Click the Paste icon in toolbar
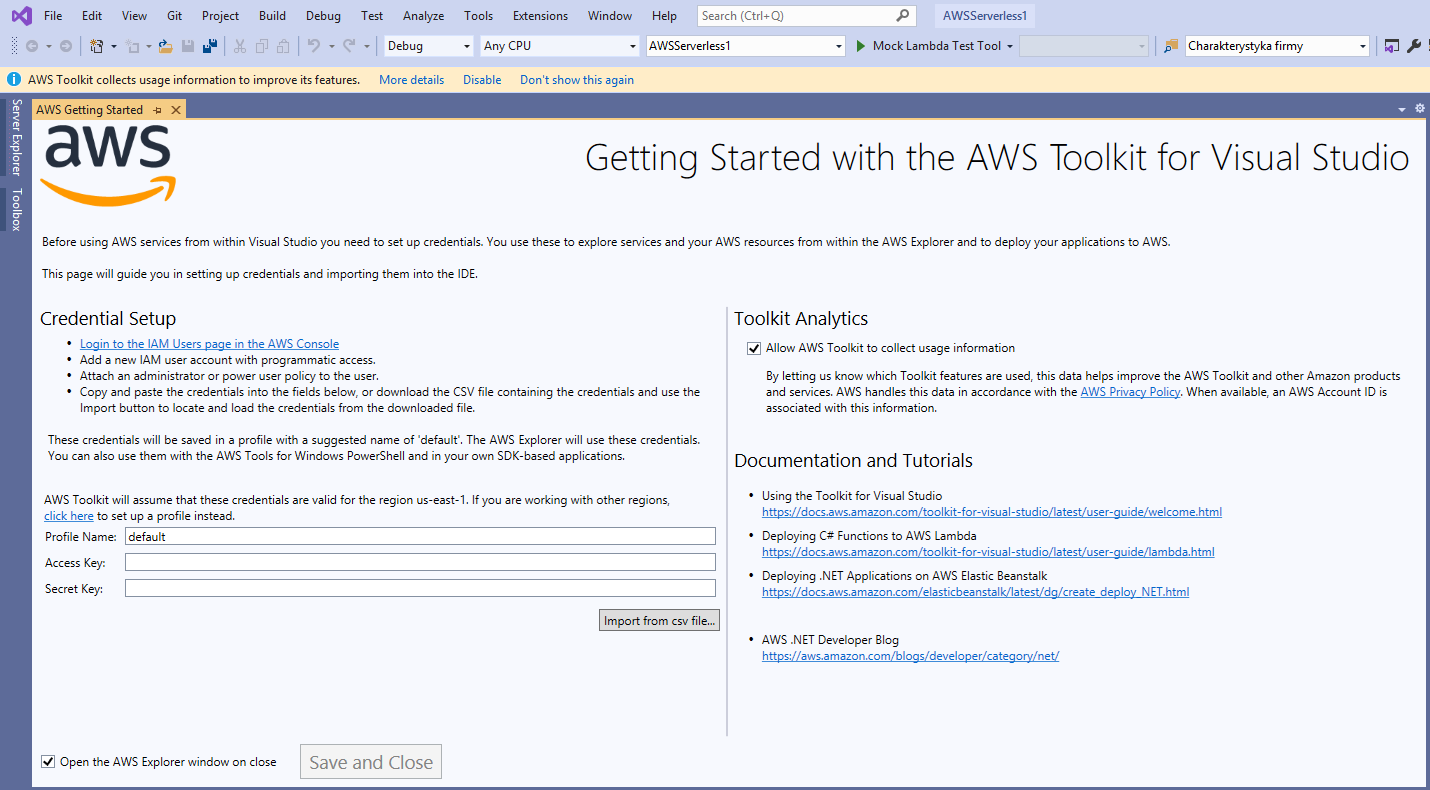The image size is (1430, 790). (284, 46)
